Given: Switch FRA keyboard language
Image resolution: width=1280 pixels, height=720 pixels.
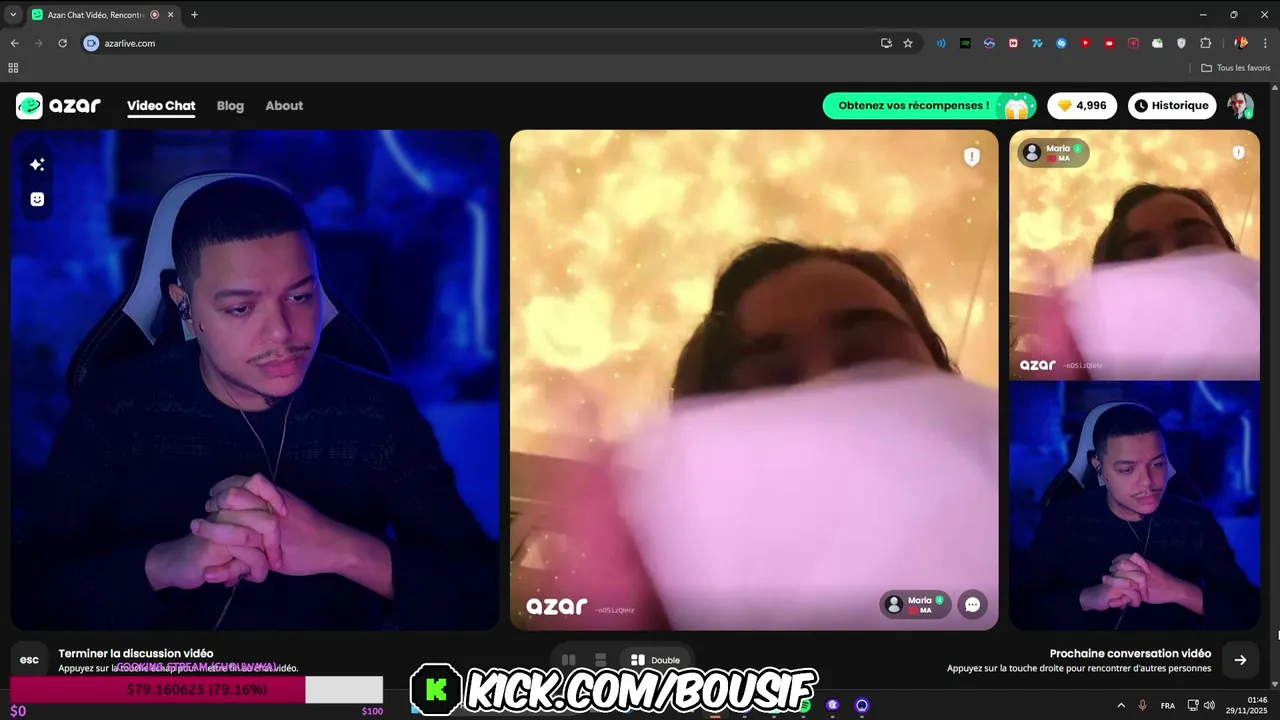Looking at the screenshot, I should click(1168, 705).
